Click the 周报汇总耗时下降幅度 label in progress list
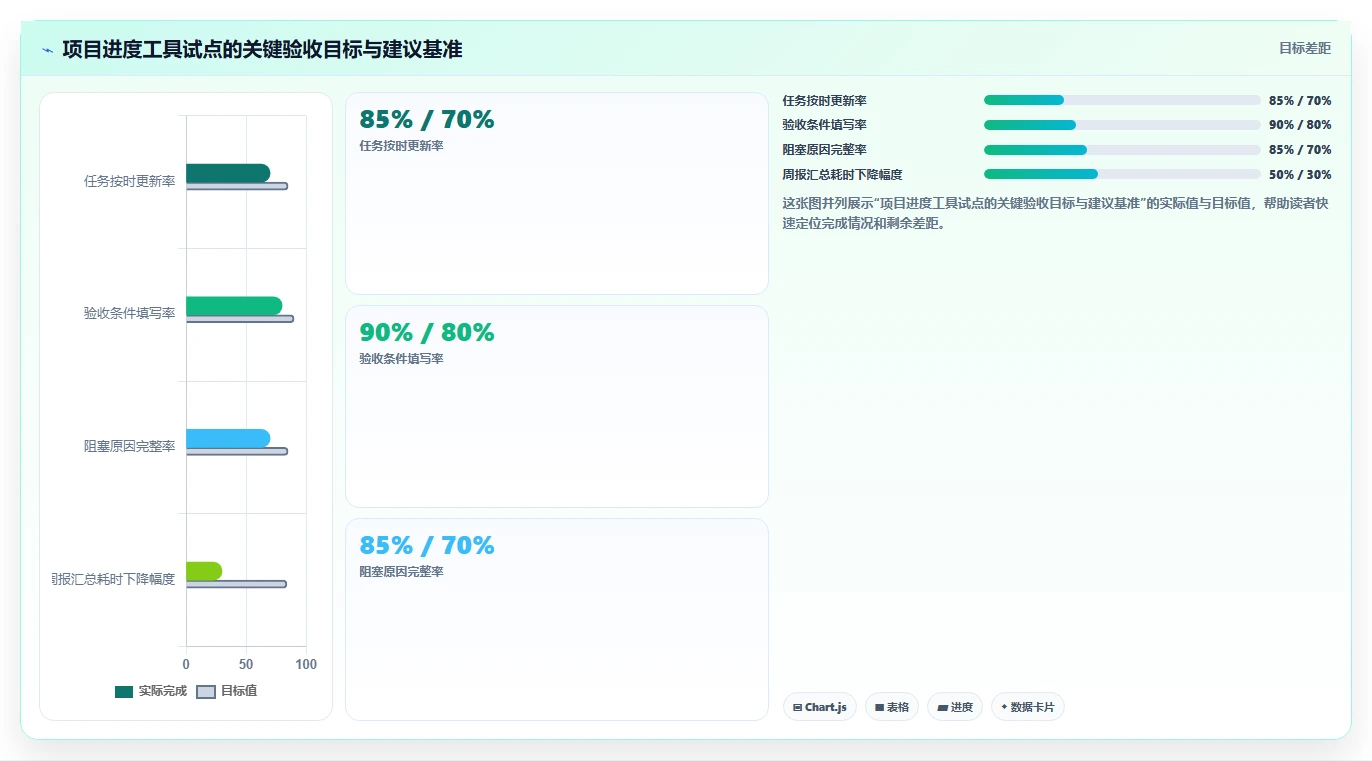This screenshot has height=761, width=1372. [842, 174]
